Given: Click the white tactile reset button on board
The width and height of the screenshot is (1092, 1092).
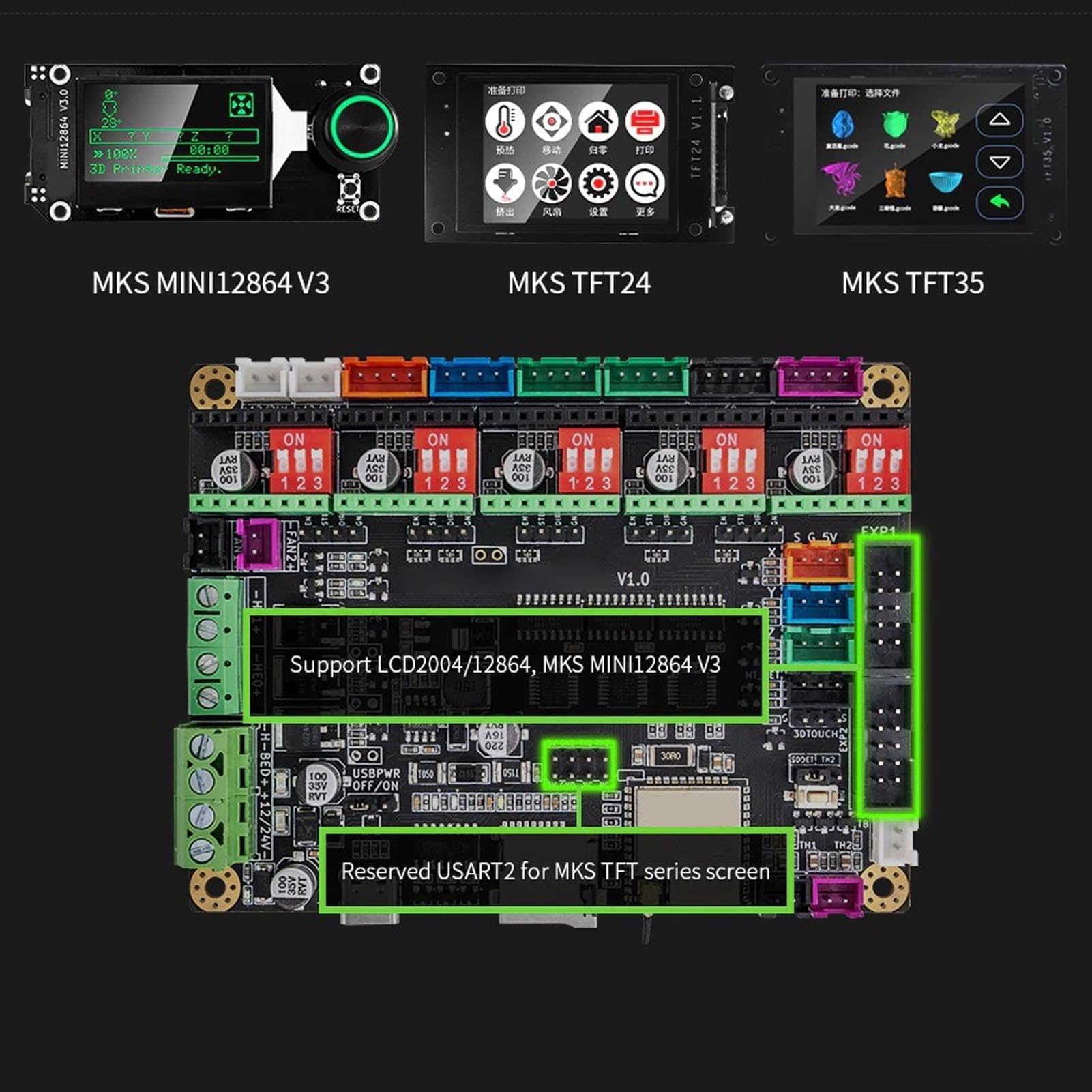Looking at the screenshot, I should click(818, 797).
